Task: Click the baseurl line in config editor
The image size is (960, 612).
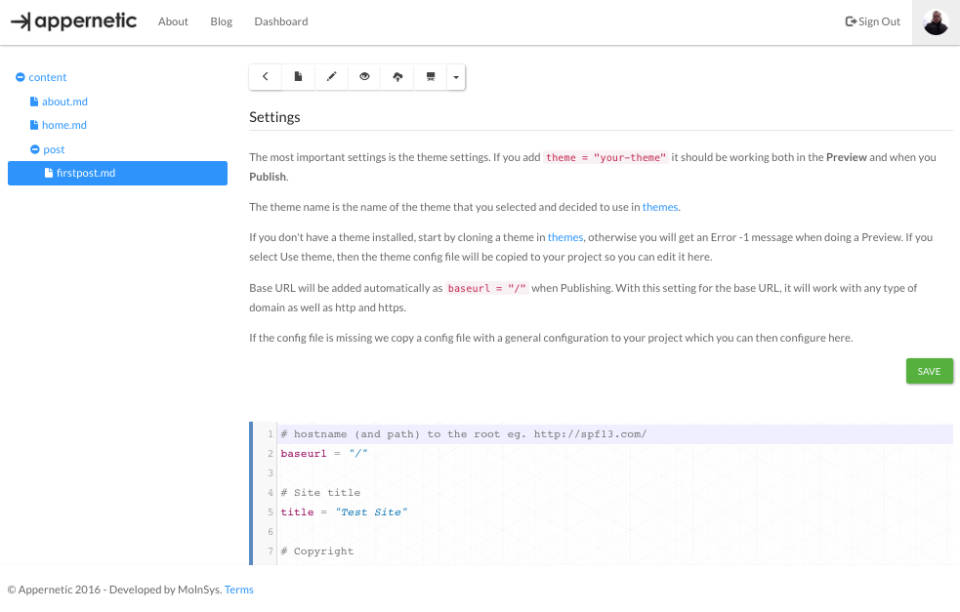Action: [x=324, y=454]
